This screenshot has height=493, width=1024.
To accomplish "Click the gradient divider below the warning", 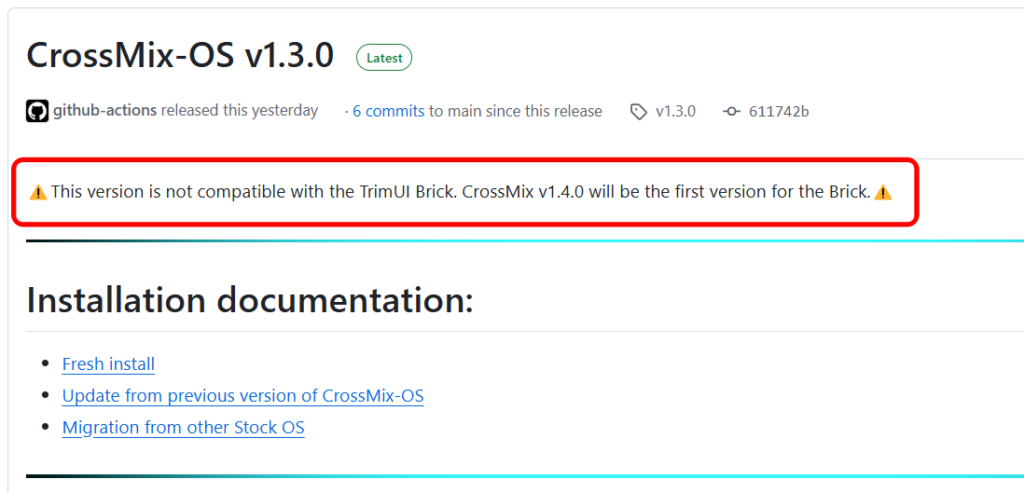I will pyautogui.click(x=525, y=241).
